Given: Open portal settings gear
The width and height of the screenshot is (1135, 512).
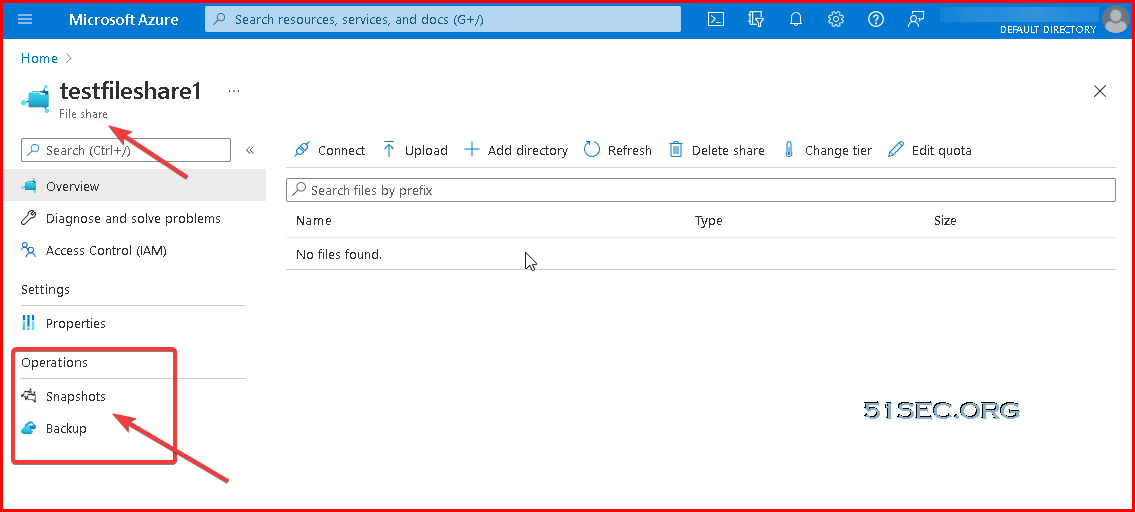Looking at the screenshot, I should [x=836, y=20].
